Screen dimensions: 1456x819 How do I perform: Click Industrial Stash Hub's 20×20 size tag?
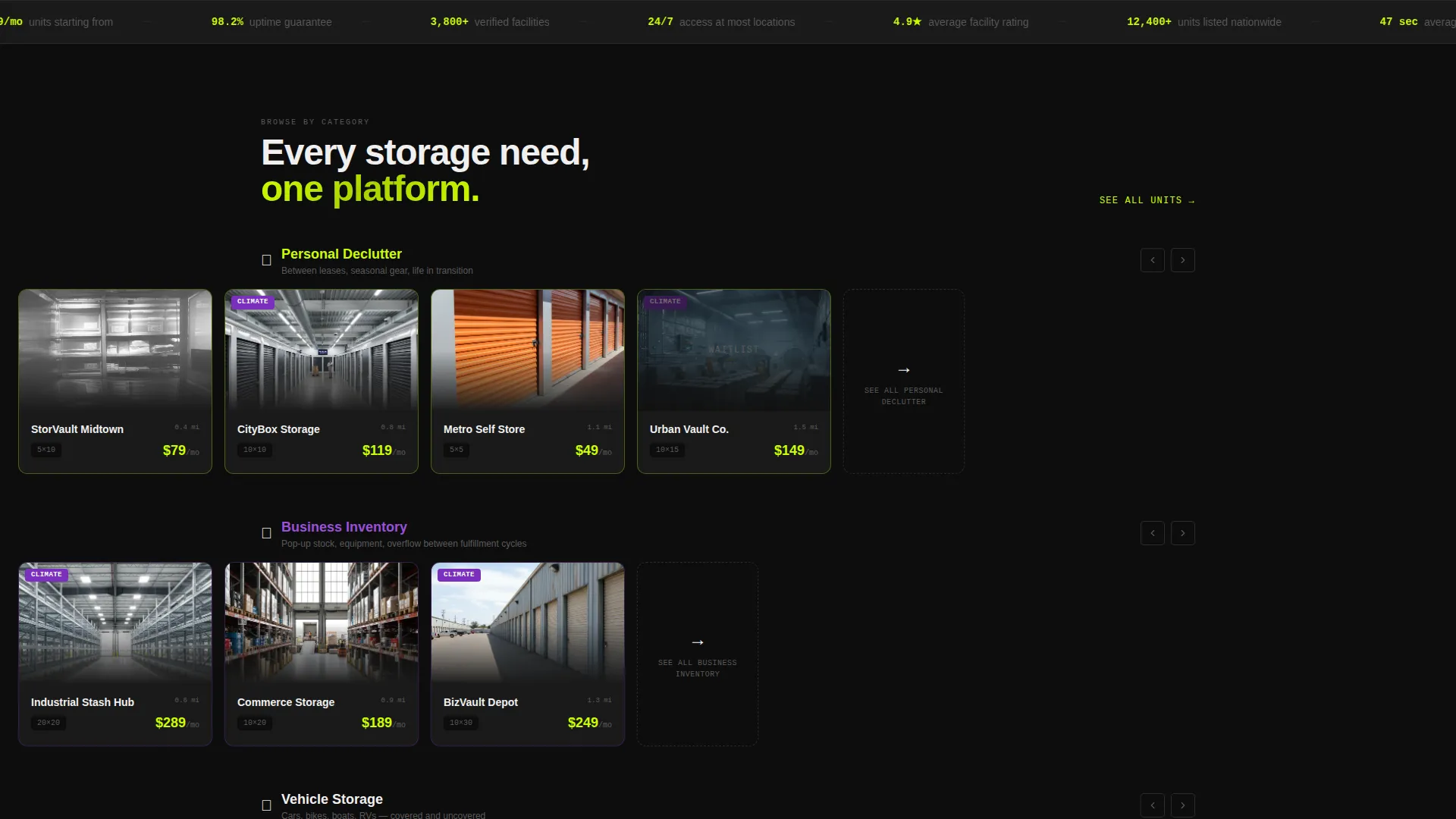(x=49, y=723)
